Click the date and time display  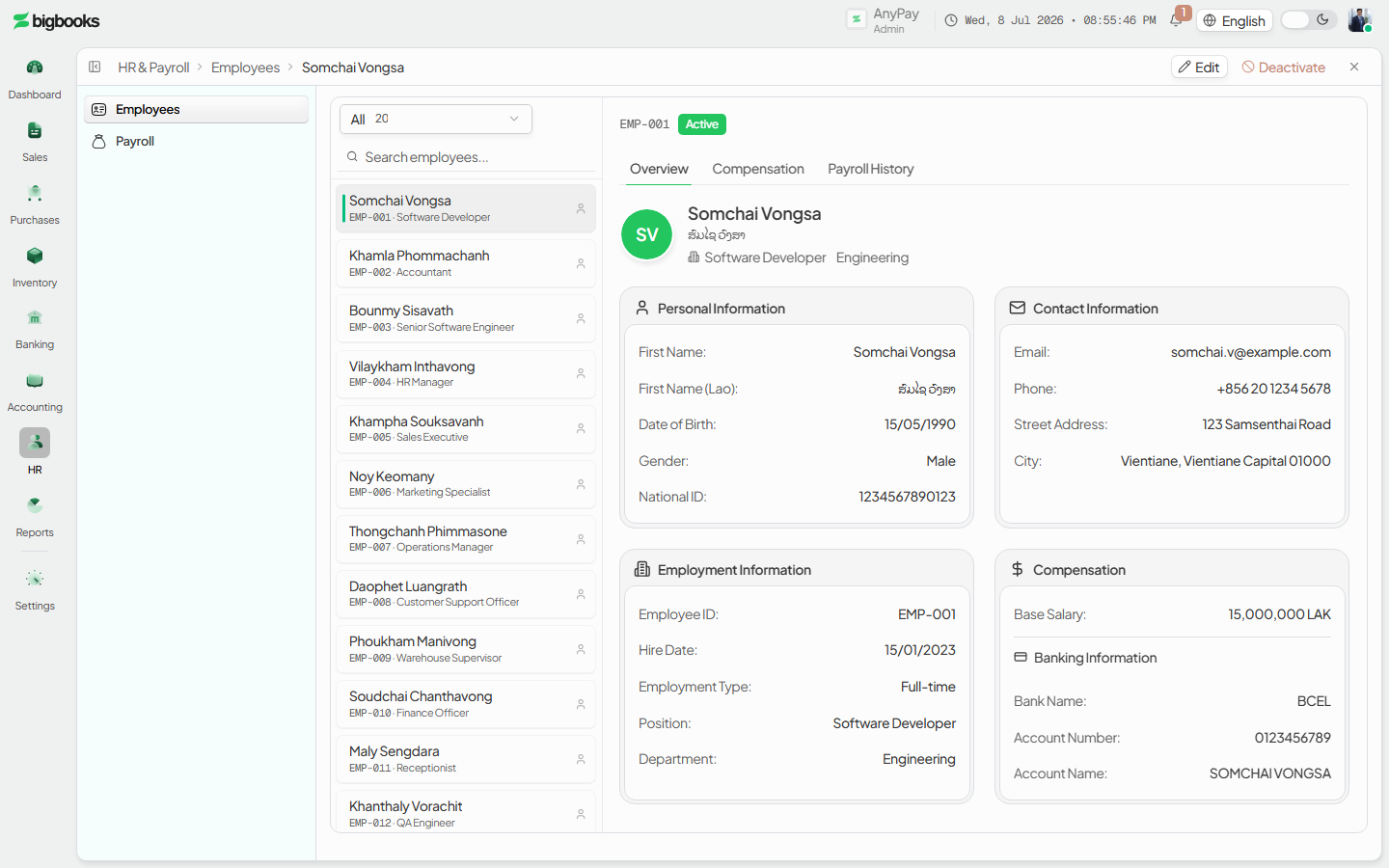click(x=1051, y=20)
